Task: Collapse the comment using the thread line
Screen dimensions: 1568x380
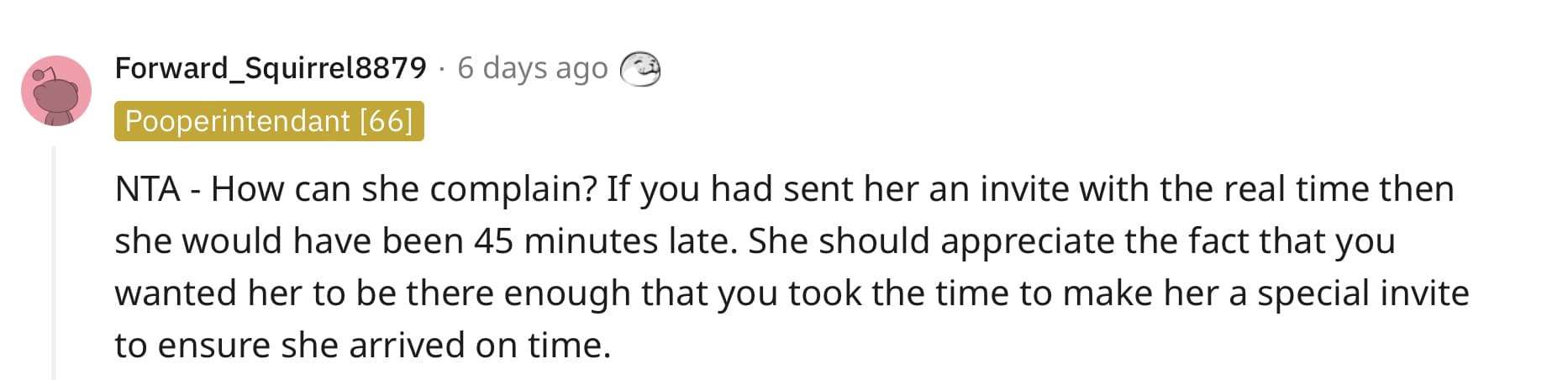Action: pos(54,262)
